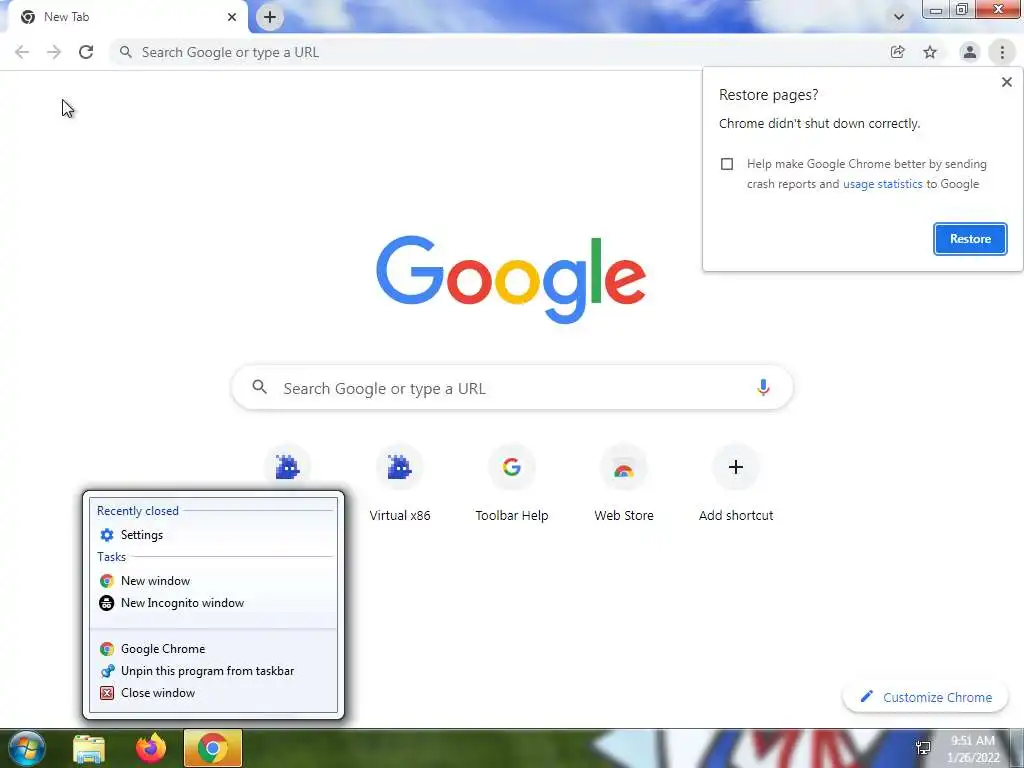This screenshot has height=768, width=1024.
Task: Click the Customize Chrome button
Action: [927, 697]
